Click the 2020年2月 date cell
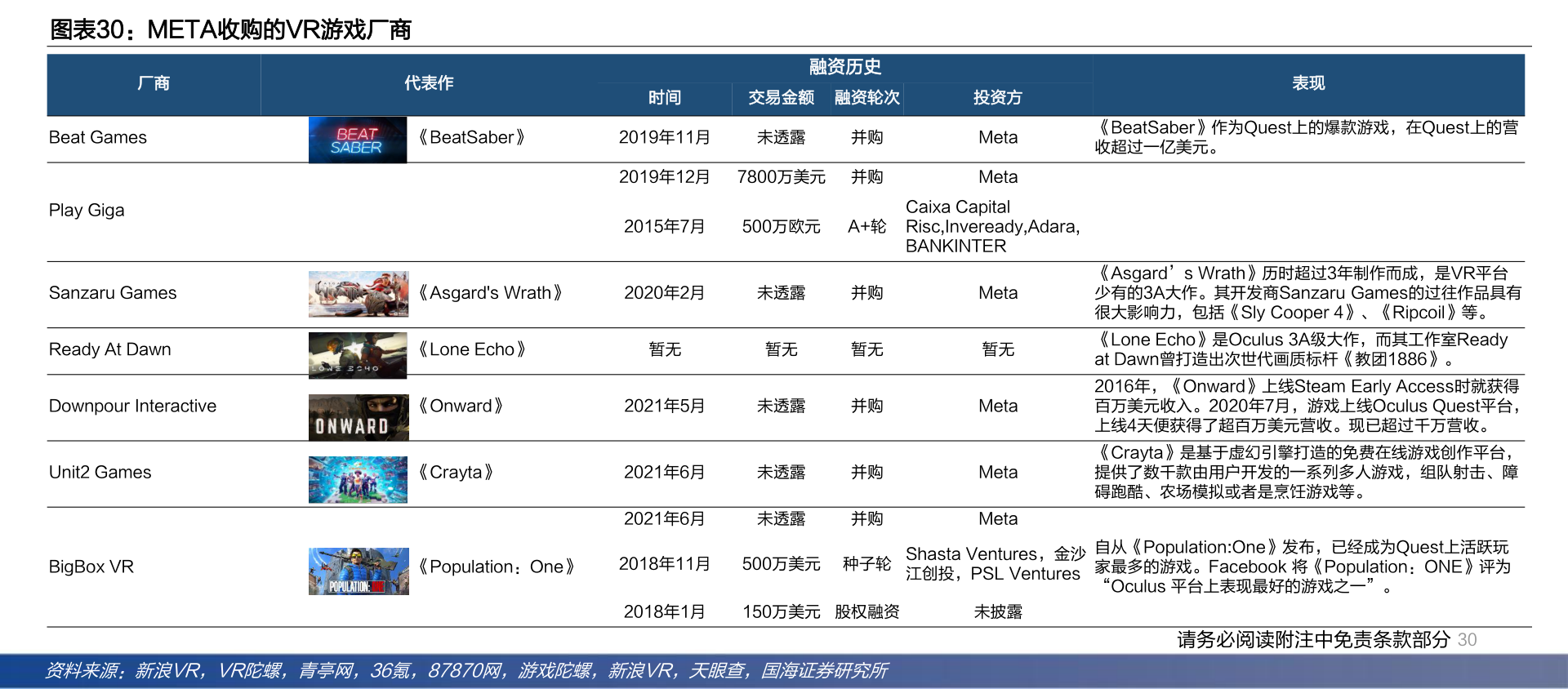The image size is (1568, 689). coord(665,292)
